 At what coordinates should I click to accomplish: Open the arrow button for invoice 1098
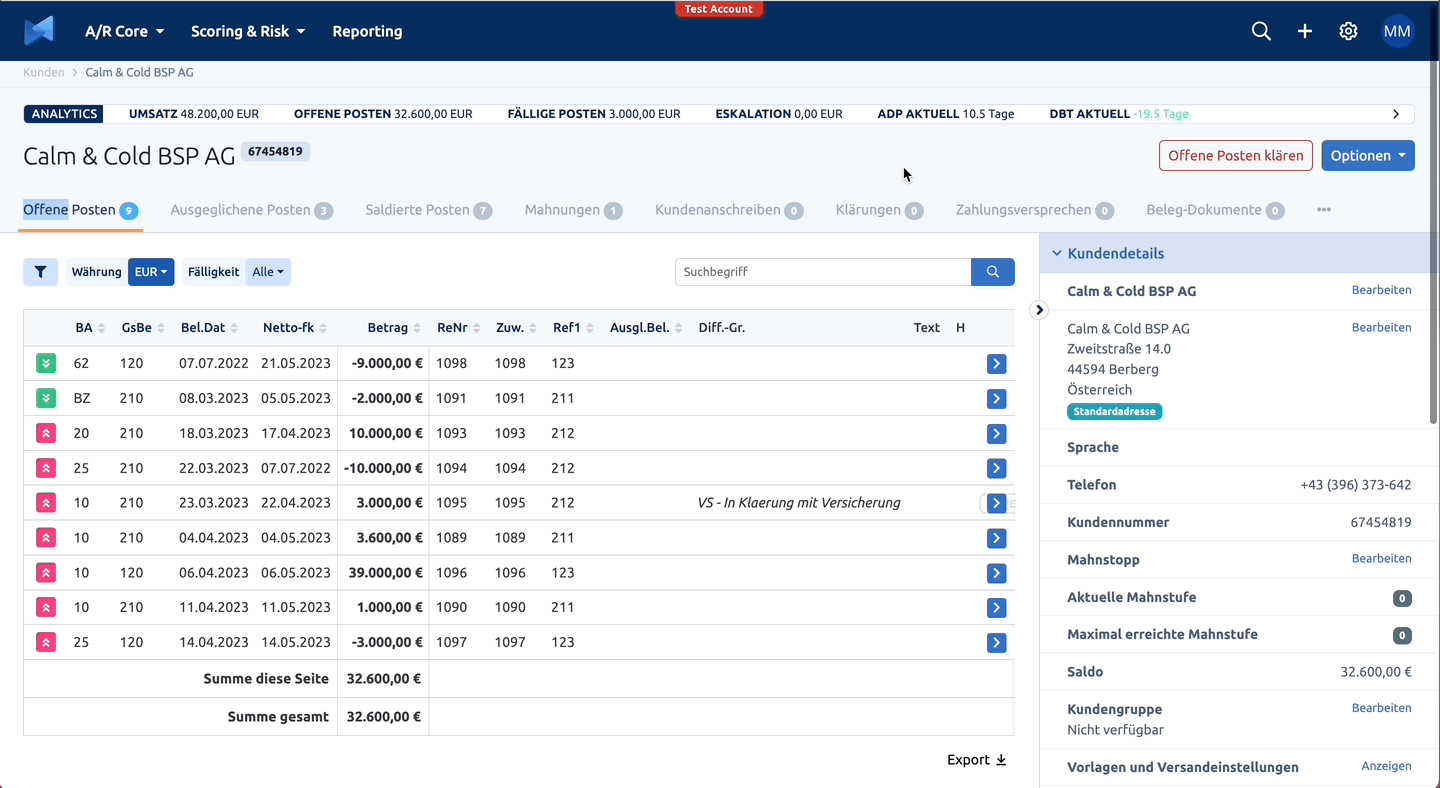(996, 364)
